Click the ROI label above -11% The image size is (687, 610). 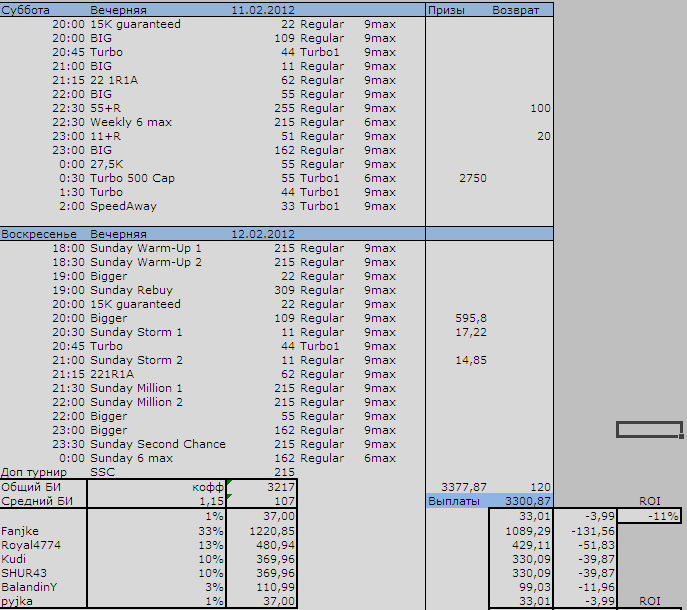click(x=649, y=501)
